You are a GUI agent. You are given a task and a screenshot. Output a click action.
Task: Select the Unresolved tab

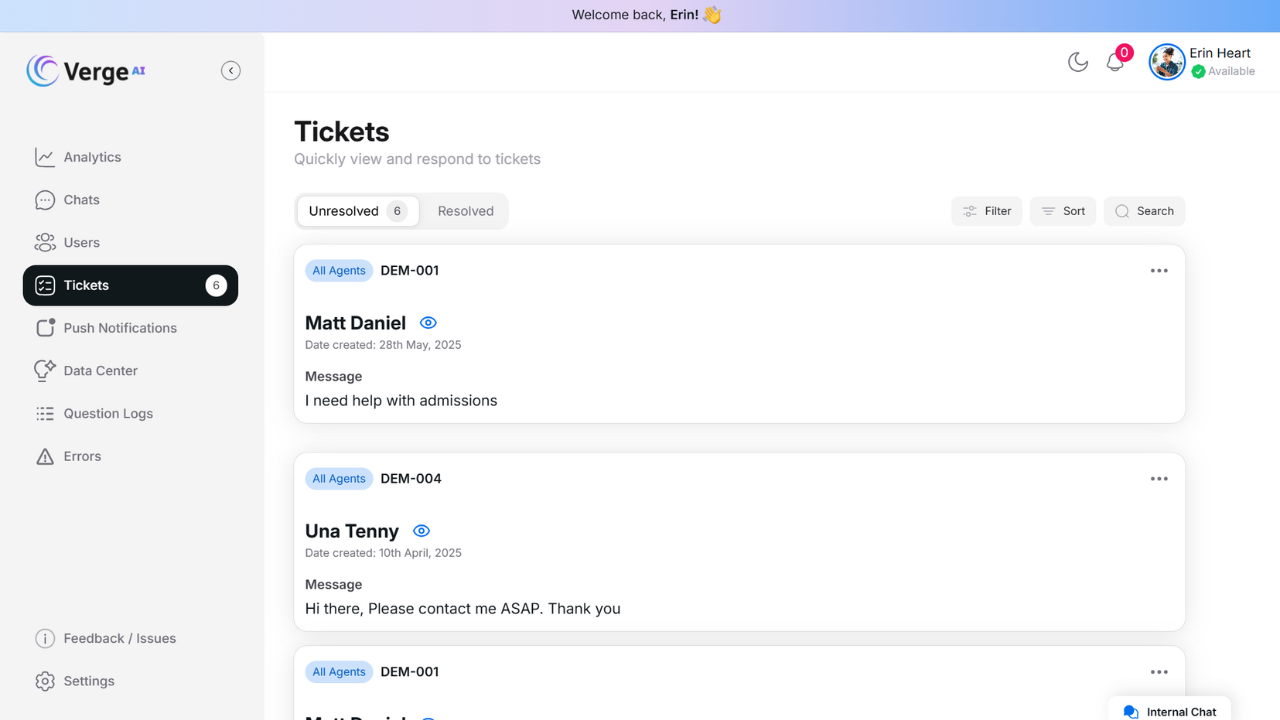[358, 211]
